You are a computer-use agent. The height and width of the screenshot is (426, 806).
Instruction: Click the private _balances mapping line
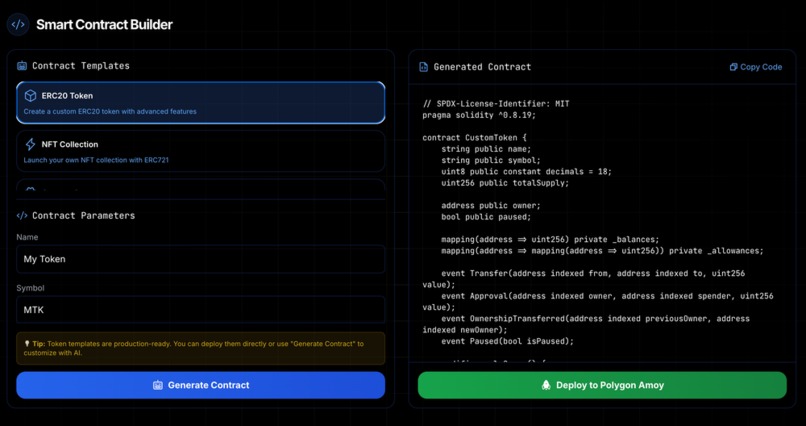click(550, 239)
